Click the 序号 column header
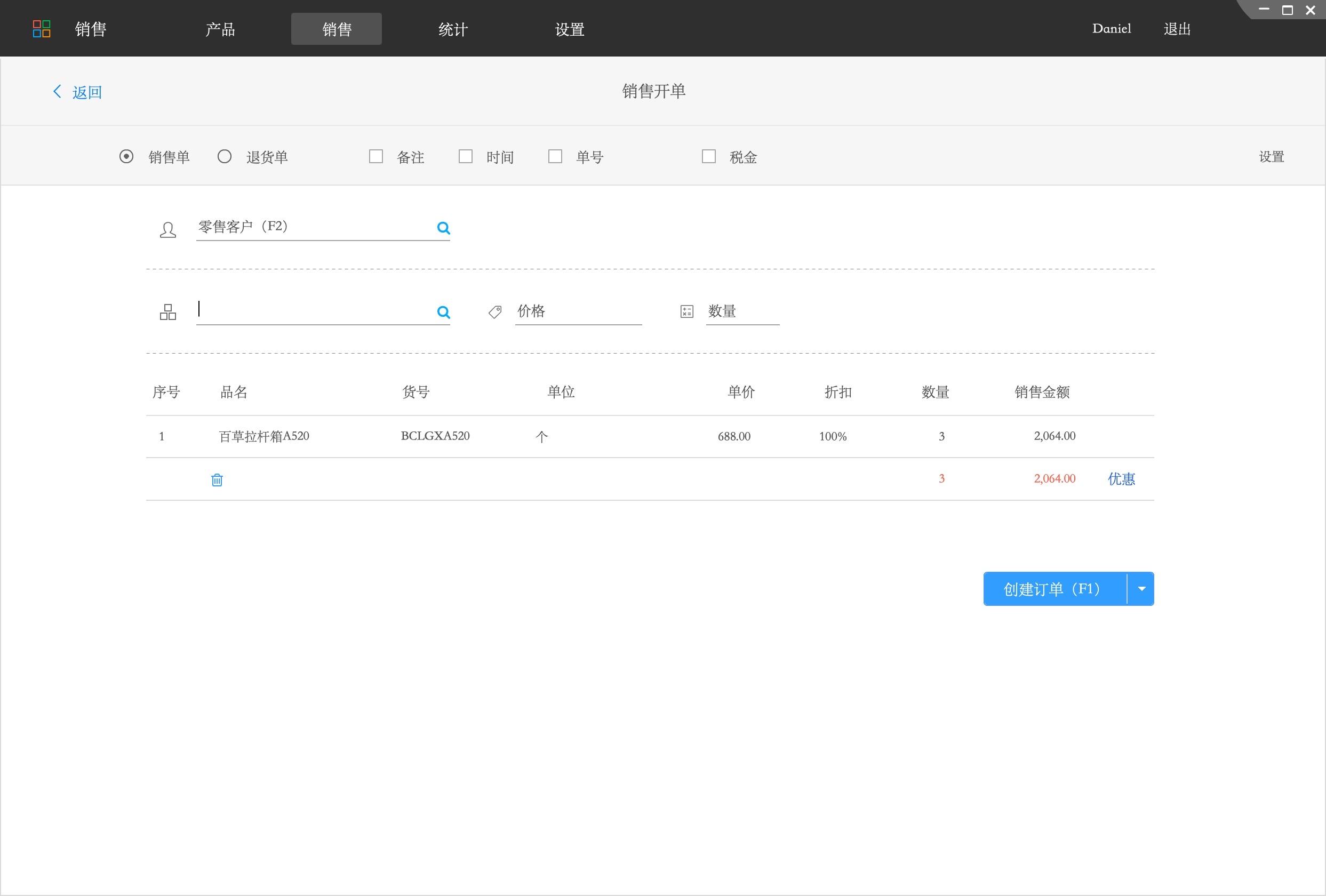This screenshot has height=896, width=1326. click(166, 393)
